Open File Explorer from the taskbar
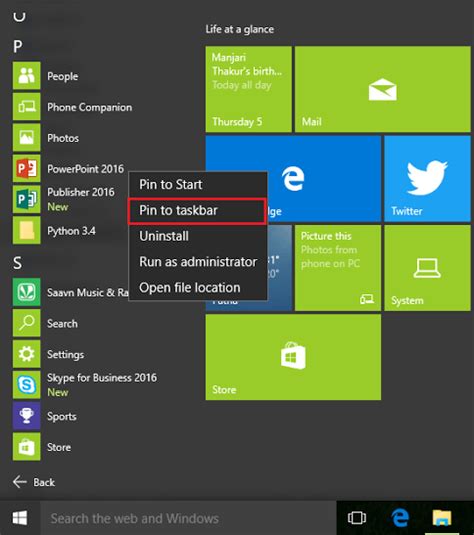The width and height of the screenshot is (474, 535). pos(442,518)
